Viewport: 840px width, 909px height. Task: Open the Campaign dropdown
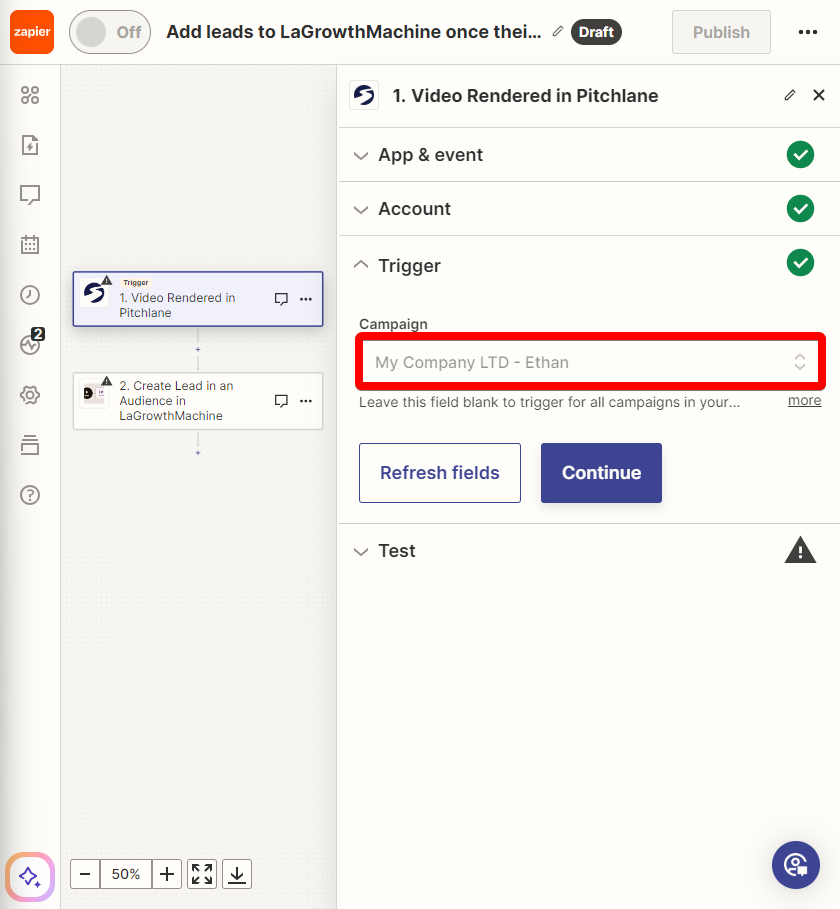(x=590, y=362)
